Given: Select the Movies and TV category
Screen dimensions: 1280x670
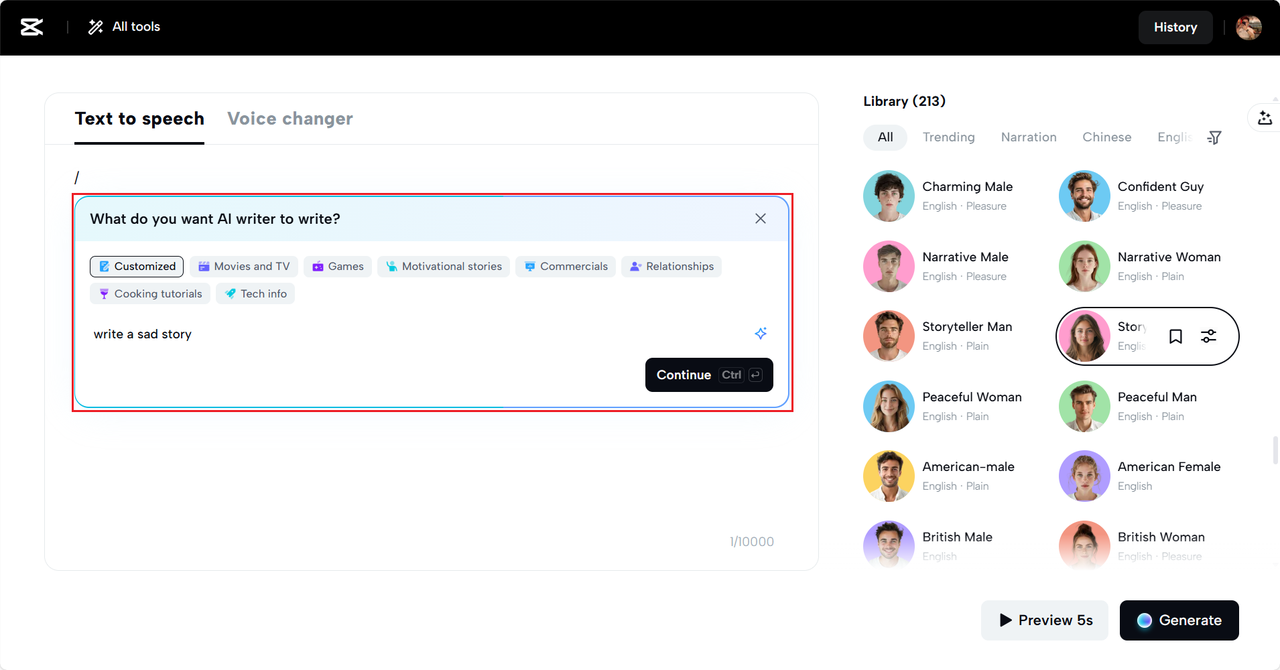Looking at the screenshot, I should (243, 266).
